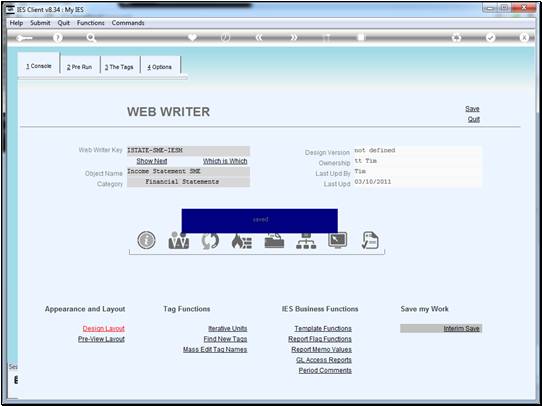Click the magnifier search icon in the toolbar
The image size is (542, 406).
91,38
